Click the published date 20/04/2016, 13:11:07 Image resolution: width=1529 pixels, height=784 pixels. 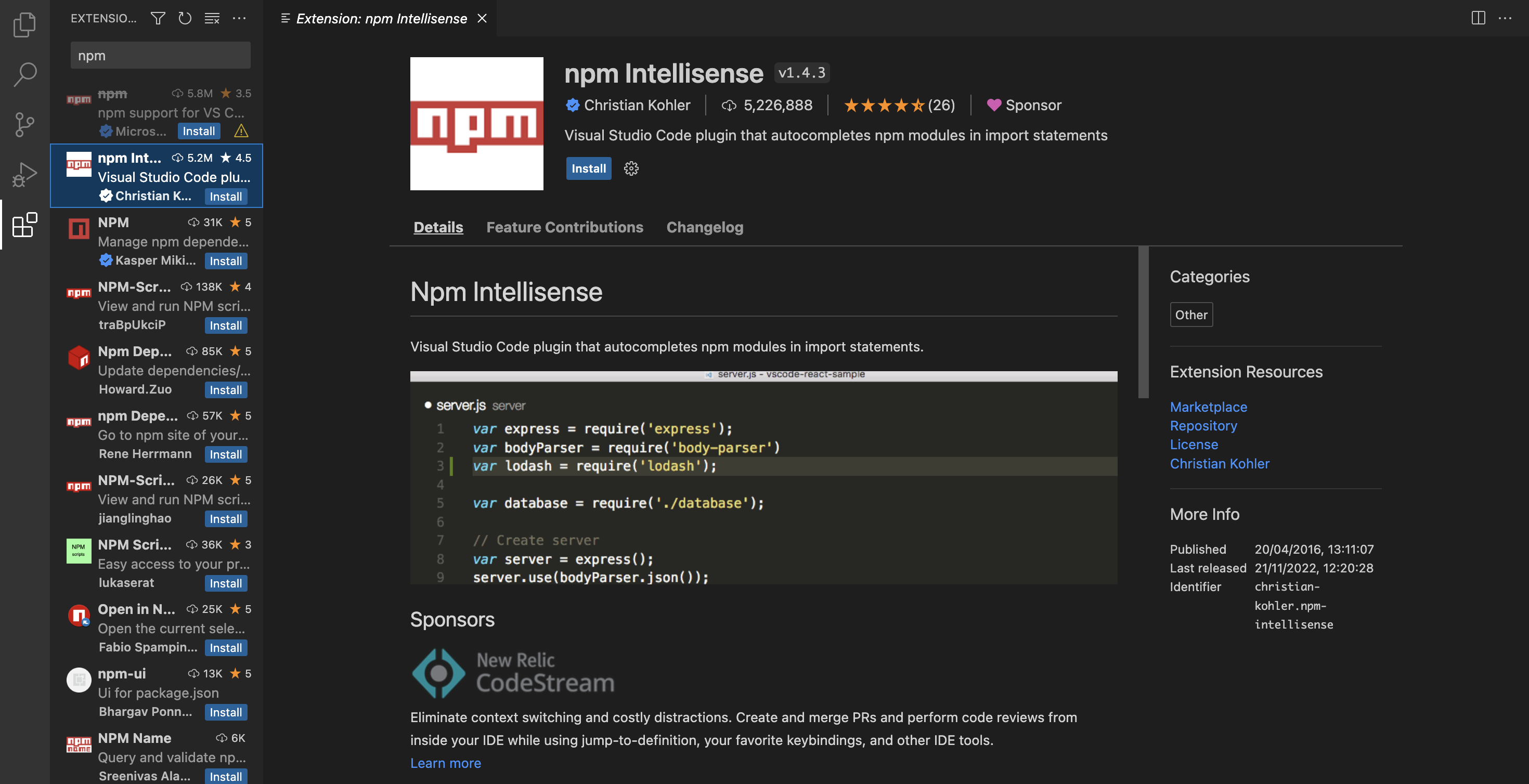[1314, 550]
